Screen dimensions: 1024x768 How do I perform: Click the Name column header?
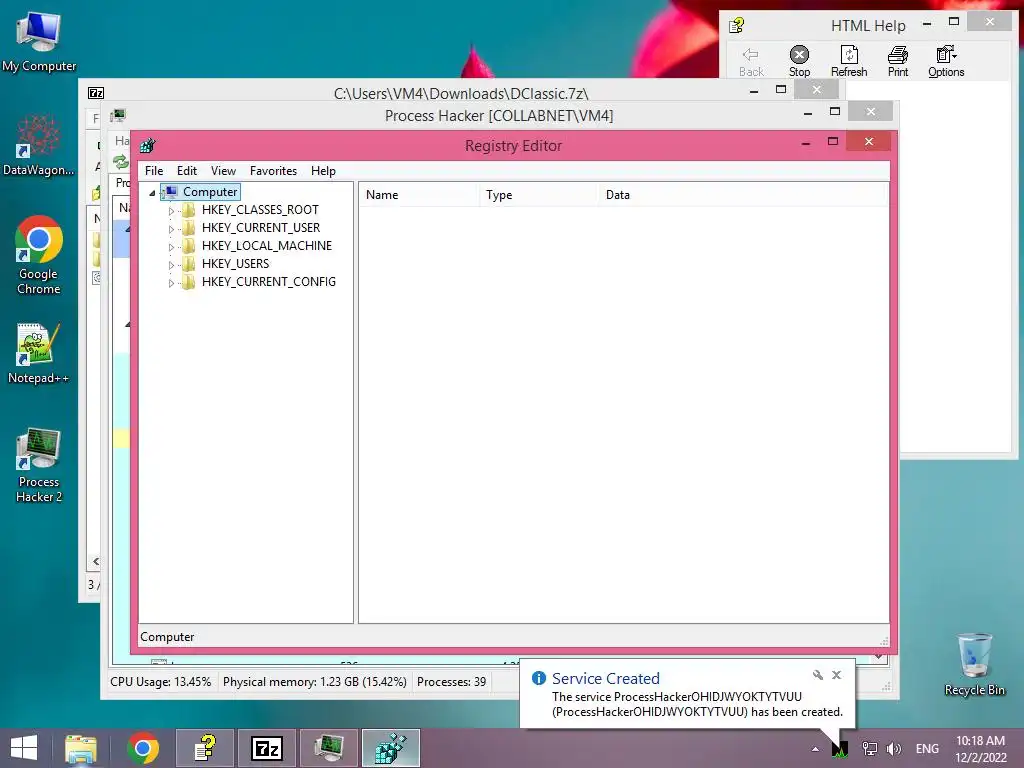point(418,195)
